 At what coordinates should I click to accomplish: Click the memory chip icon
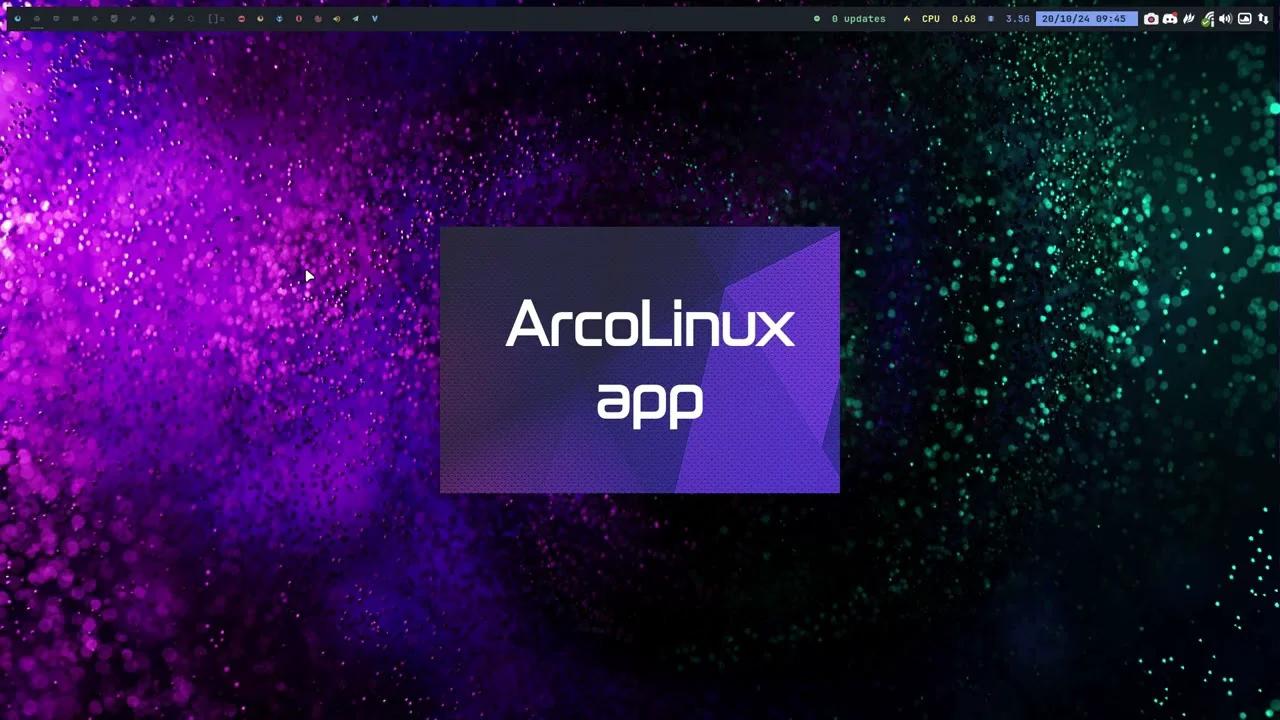(x=991, y=19)
